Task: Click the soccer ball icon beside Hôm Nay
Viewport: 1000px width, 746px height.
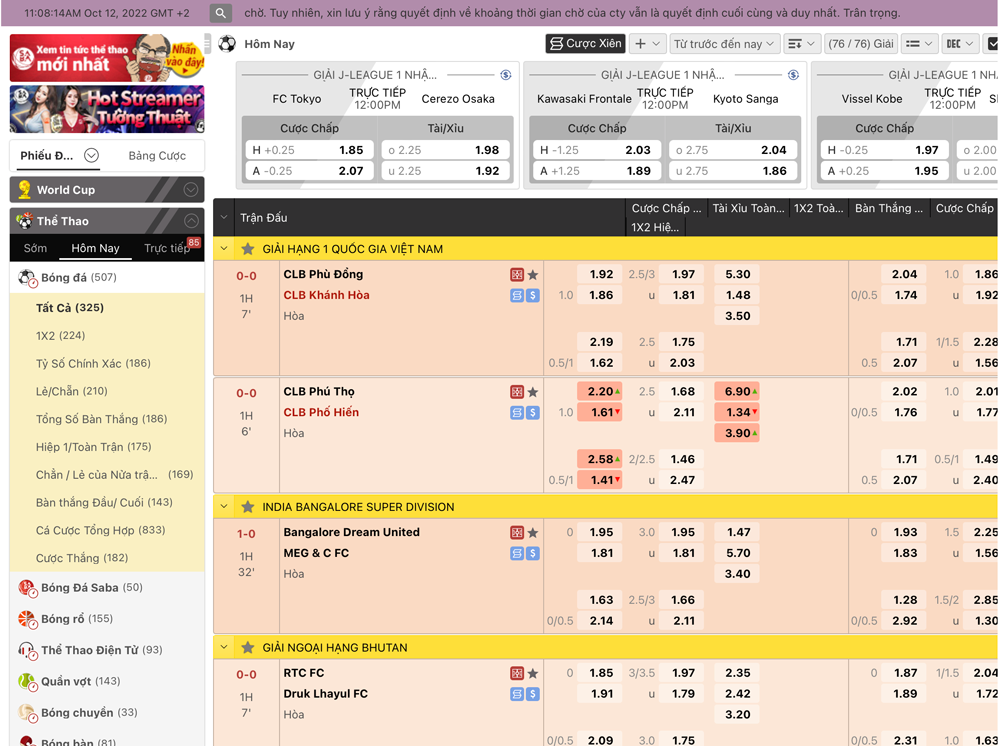Action: [226, 44]
